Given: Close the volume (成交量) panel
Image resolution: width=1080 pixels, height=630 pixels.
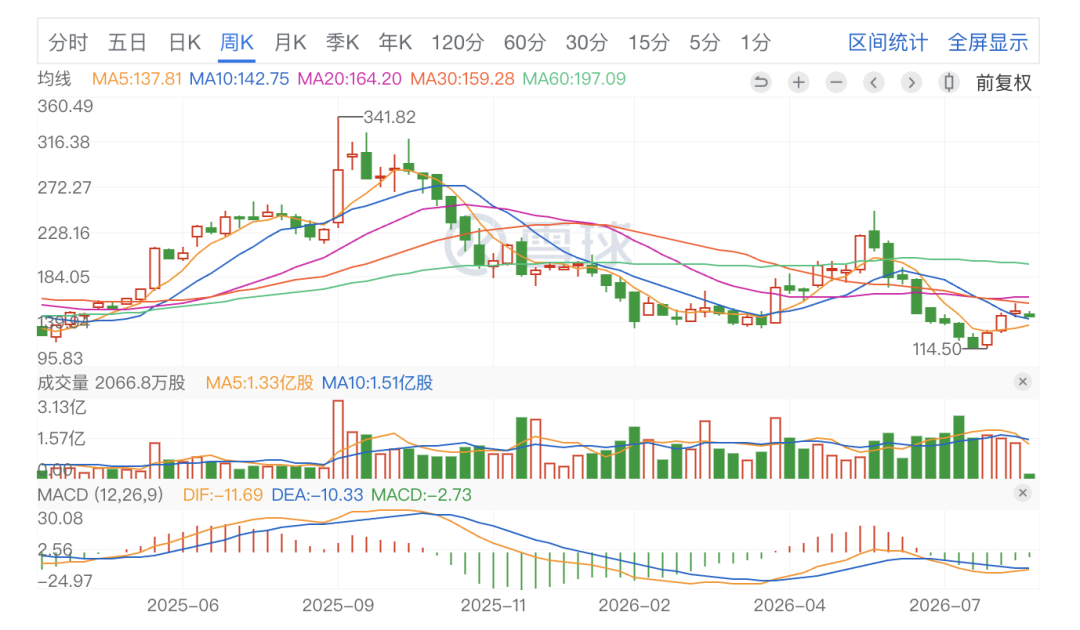Looking at the screenshot, I should tap(1023, 381).
